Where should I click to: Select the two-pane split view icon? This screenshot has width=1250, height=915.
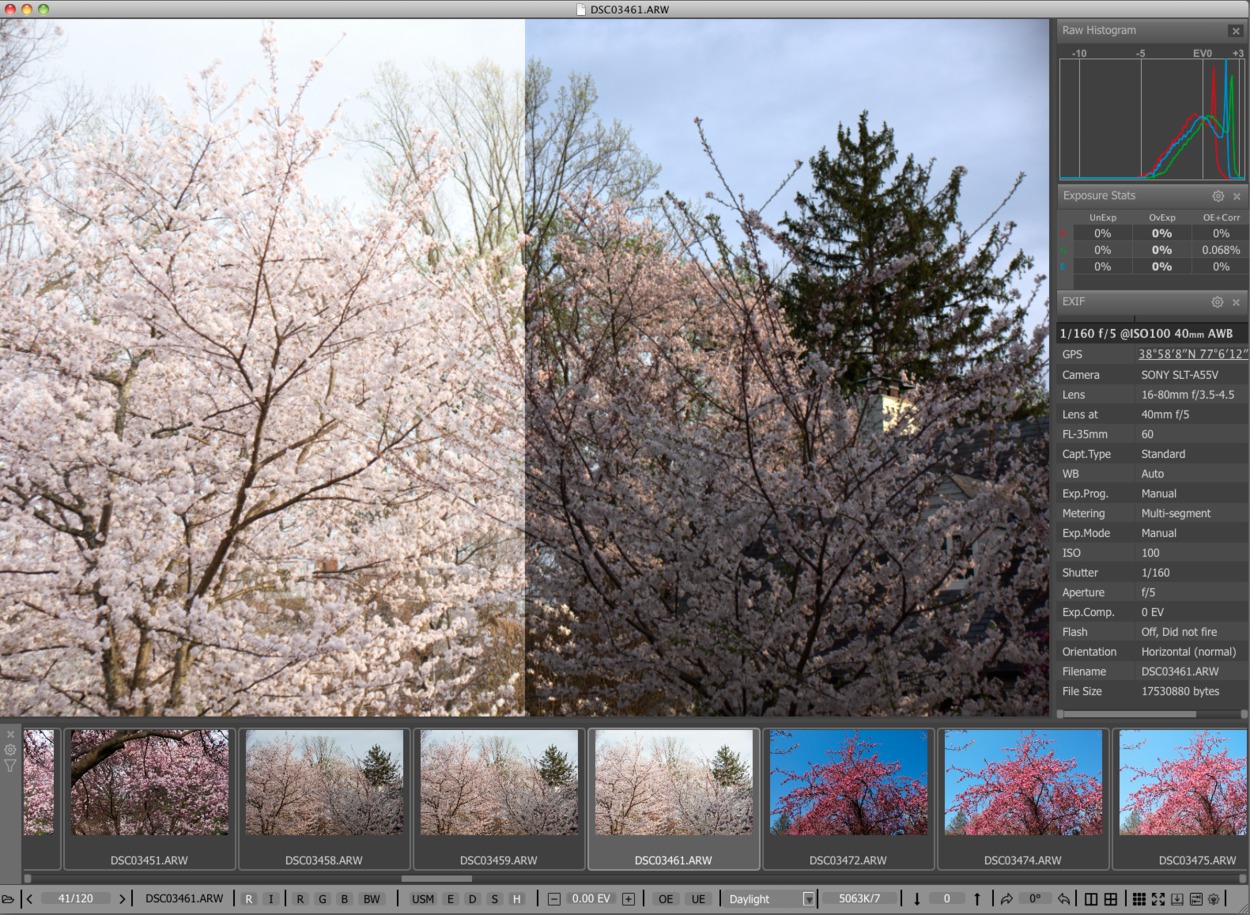click(x=1091, y=899)
